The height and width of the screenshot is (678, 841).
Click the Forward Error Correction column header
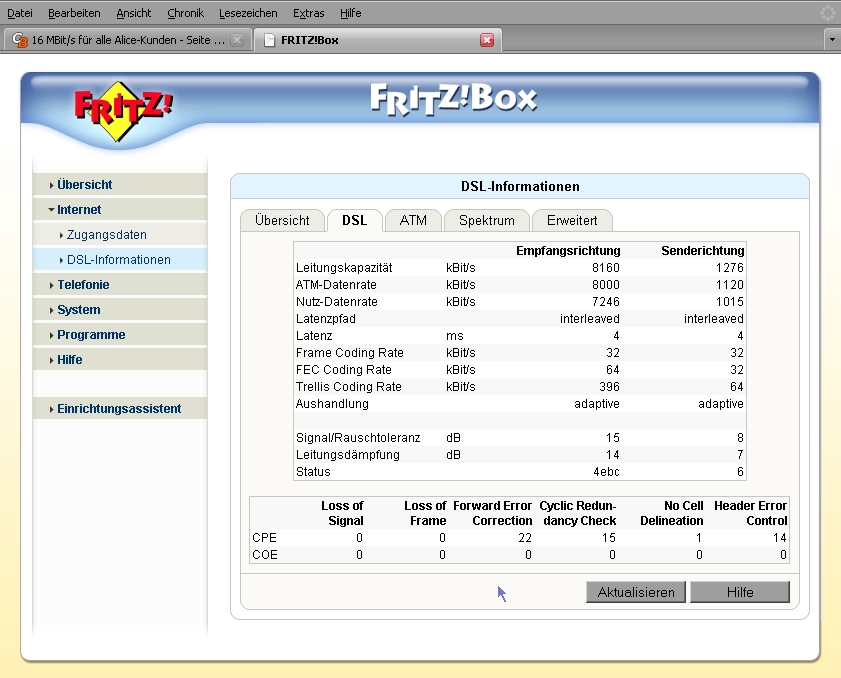(492, 513)
